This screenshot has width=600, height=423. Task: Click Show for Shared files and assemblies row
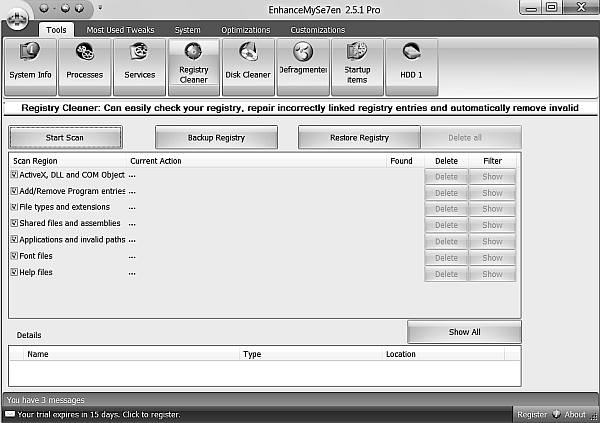coord(492,225)
